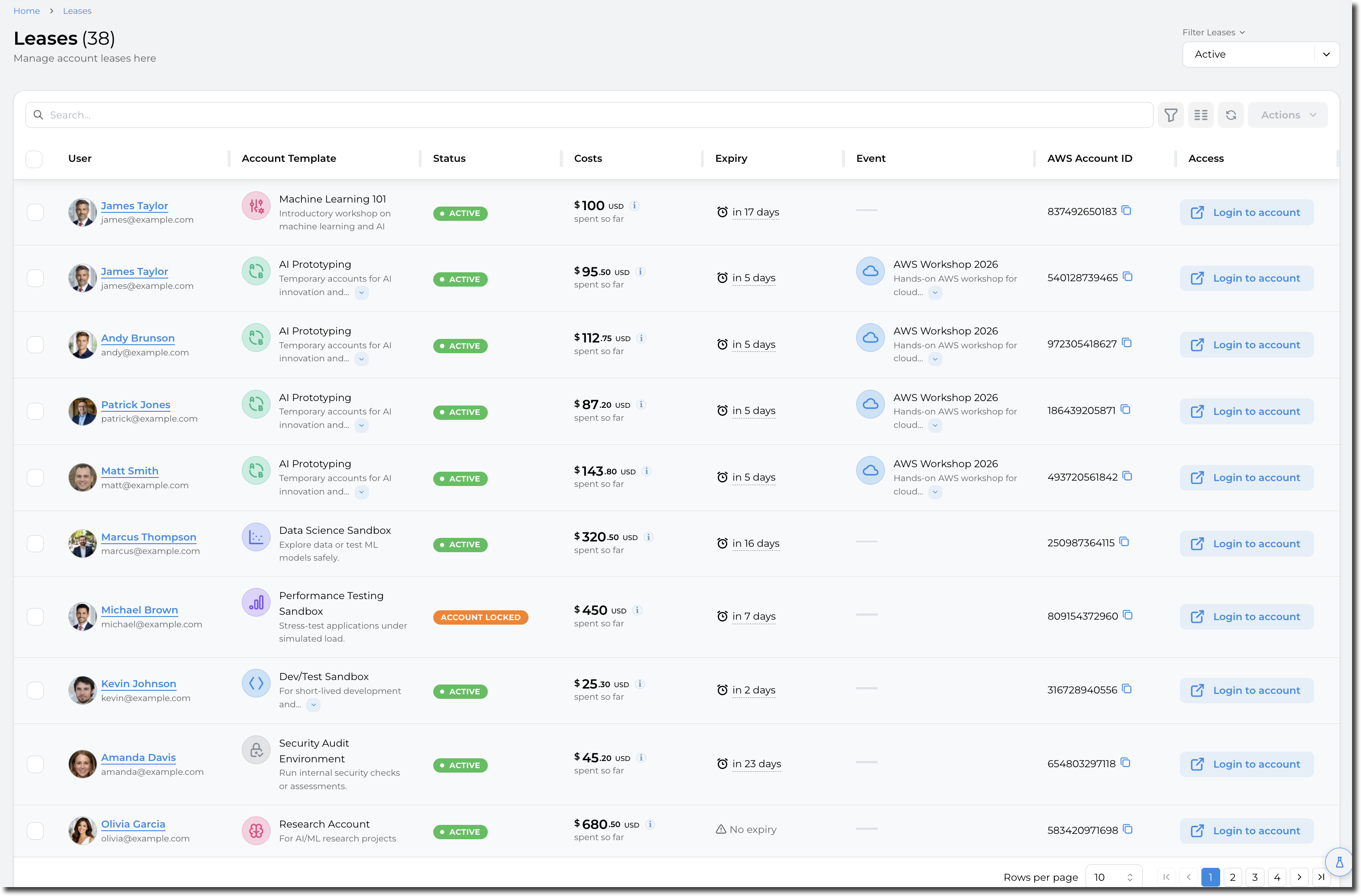Expand Kevin Johnson's Dev/Test Sandbox description

click(313, 705)
